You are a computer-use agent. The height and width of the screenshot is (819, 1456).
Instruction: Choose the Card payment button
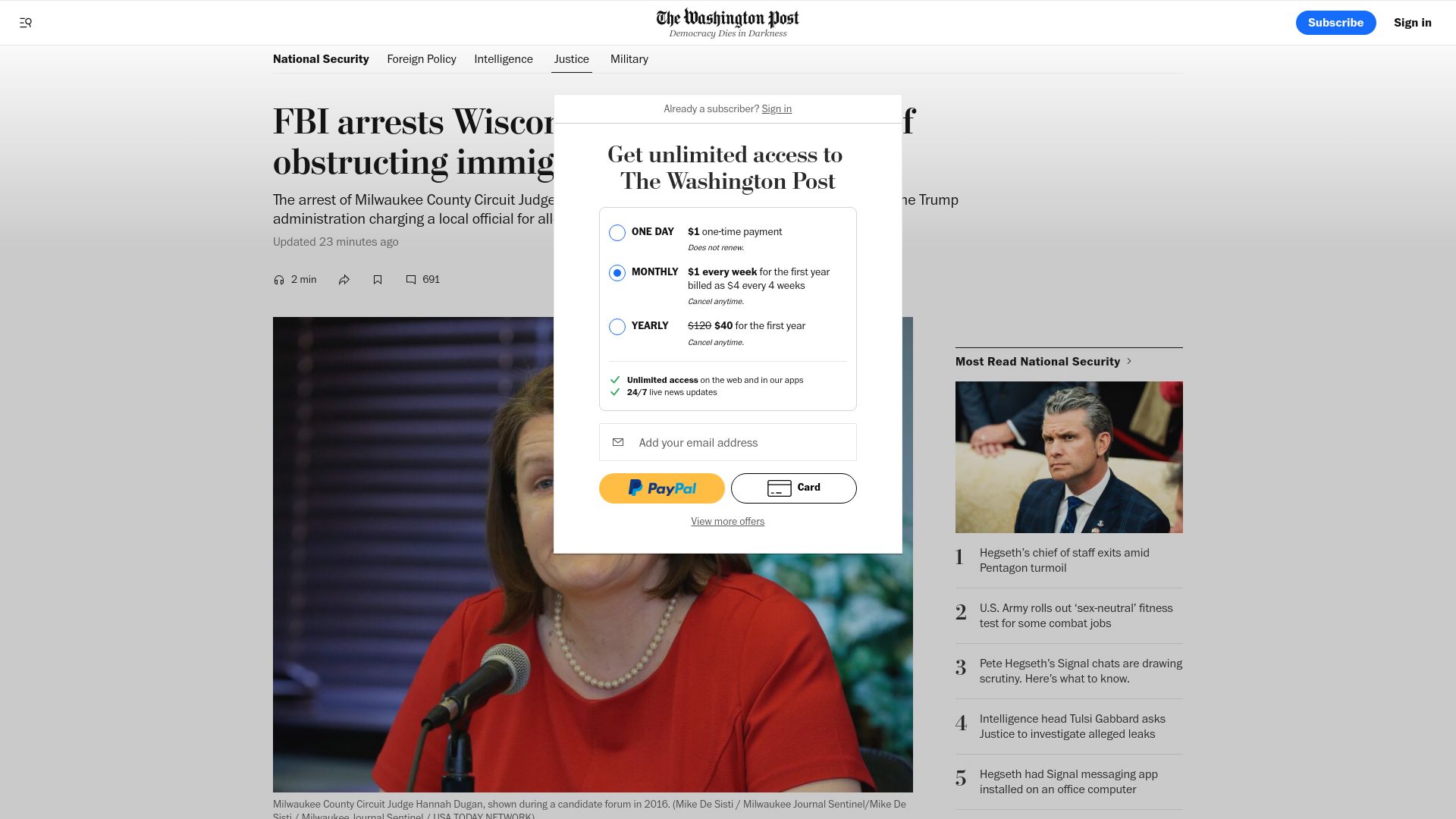(794, 488)
